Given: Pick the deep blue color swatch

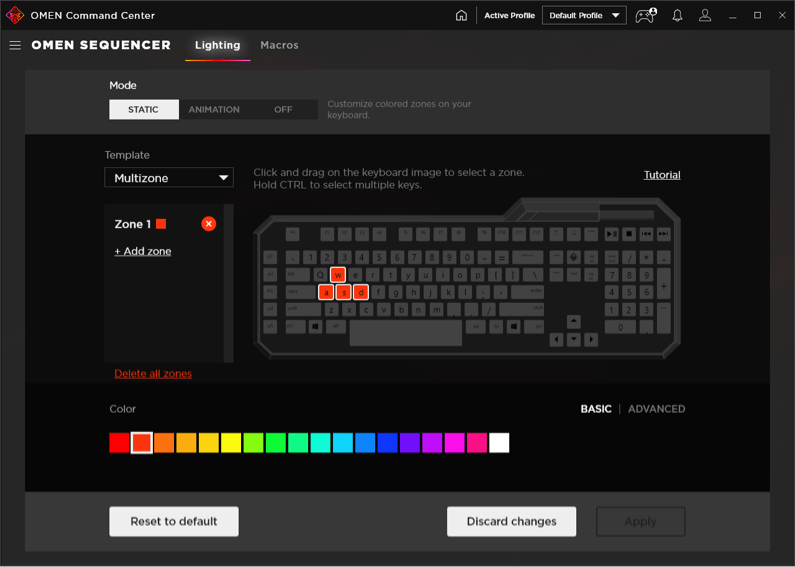Looking at the screenshot, I should pos(387,443).
